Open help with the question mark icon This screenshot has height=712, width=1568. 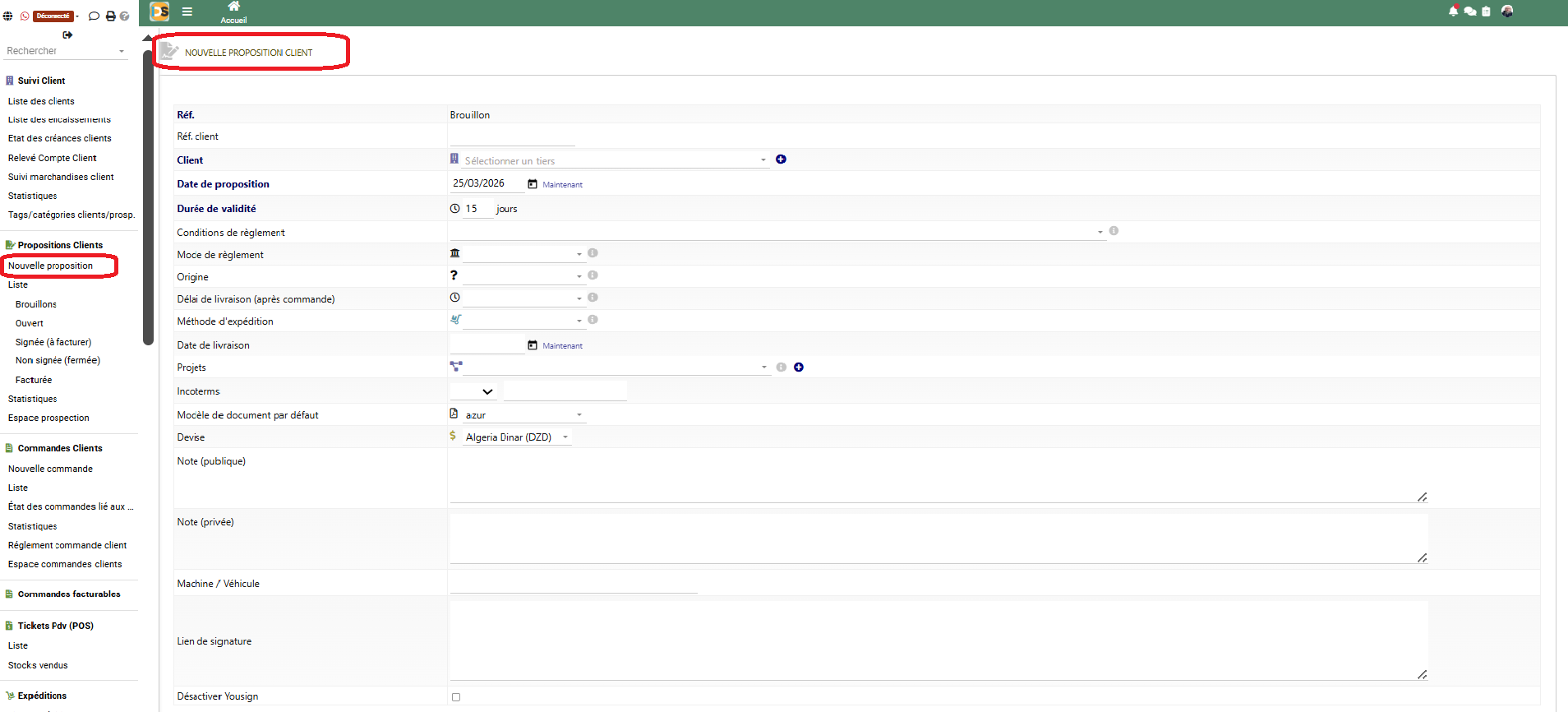pos(124,16)
